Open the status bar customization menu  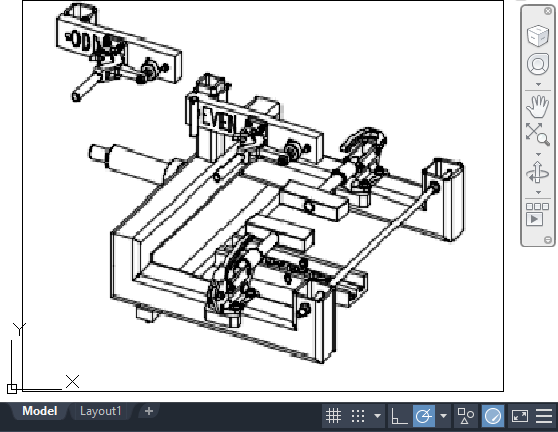click(x=544, y=416)
